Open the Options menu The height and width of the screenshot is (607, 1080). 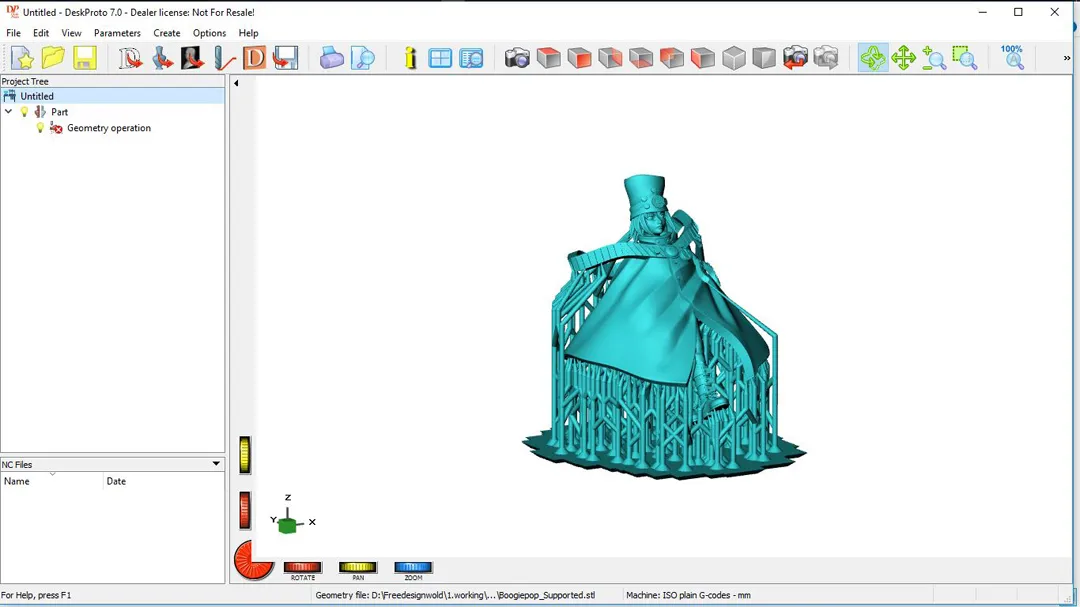(209, 33)
